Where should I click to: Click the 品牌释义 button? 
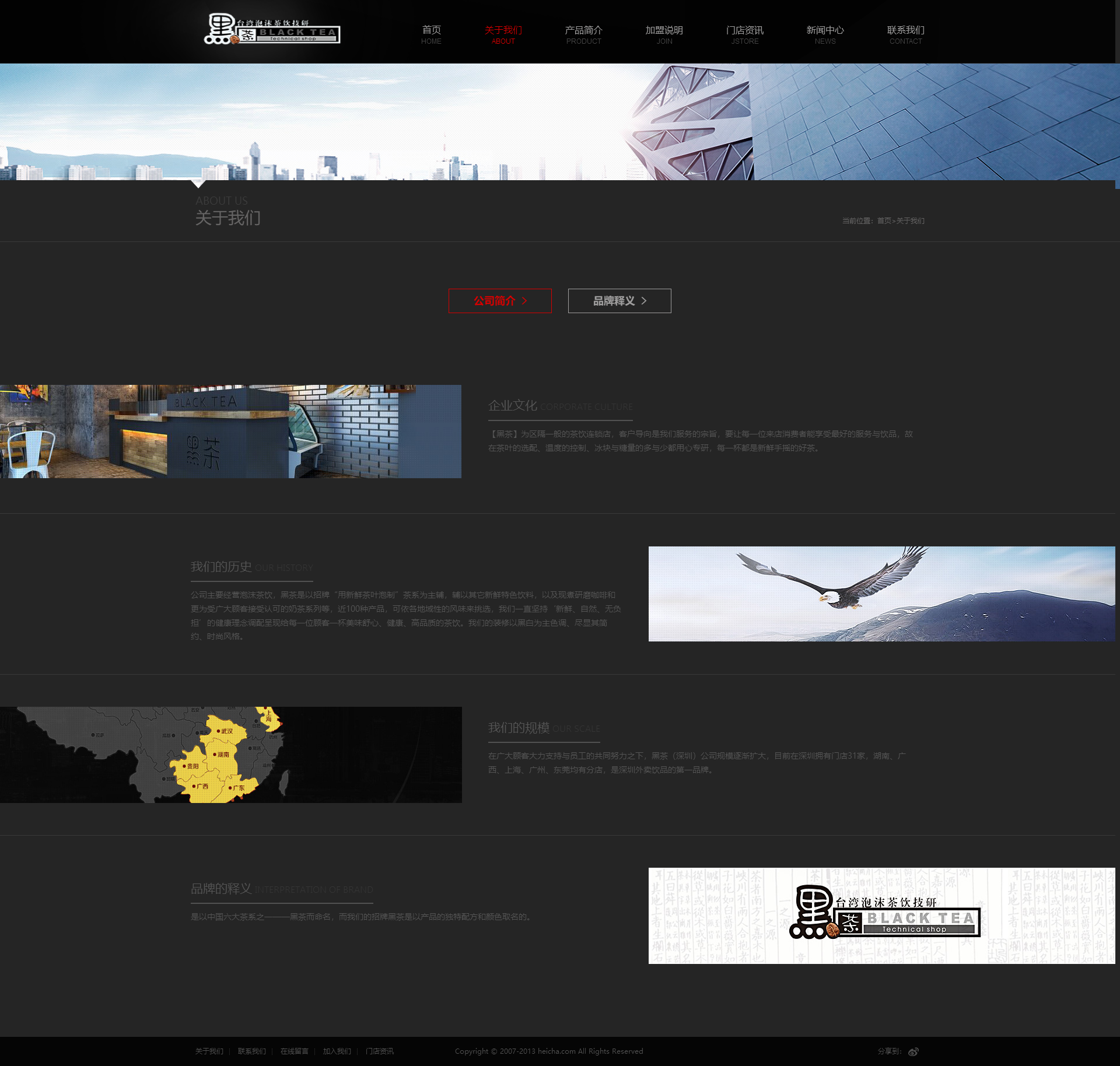click(x=619, y=301)
